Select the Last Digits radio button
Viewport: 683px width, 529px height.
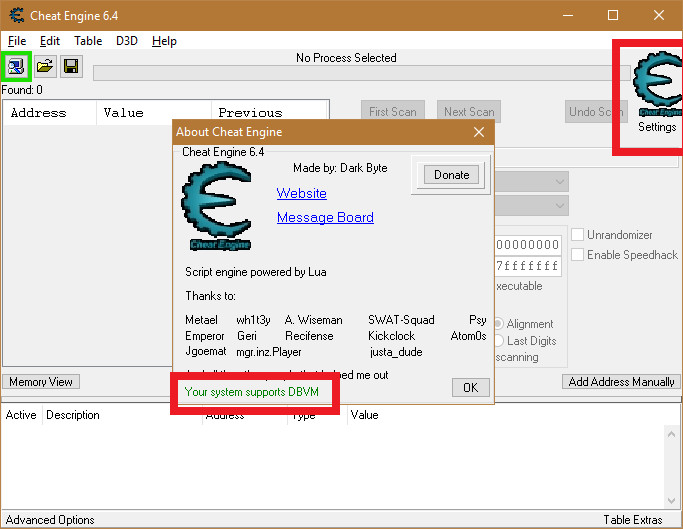coord(499,340)
